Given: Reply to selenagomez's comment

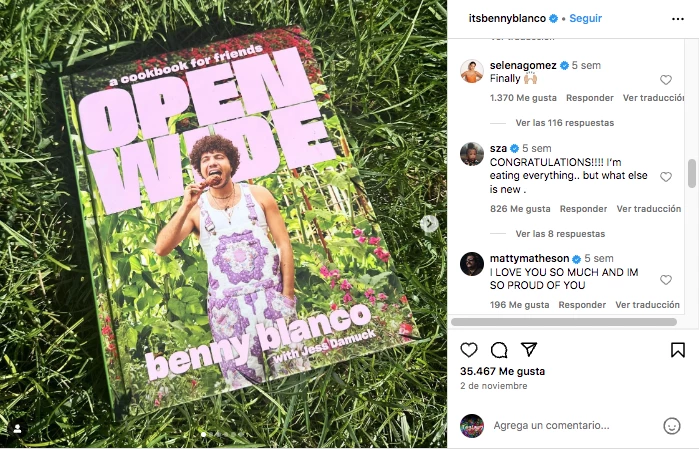Looking at the screenshot, I should tap(590, 98).
